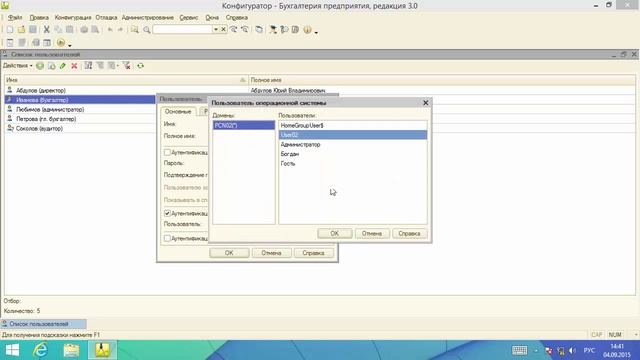Image resolution: width=640 pixels, height=360 pixels.
Task: Click the Start debugging round icon
Action: pyautogui.click(x=61, y=42)
